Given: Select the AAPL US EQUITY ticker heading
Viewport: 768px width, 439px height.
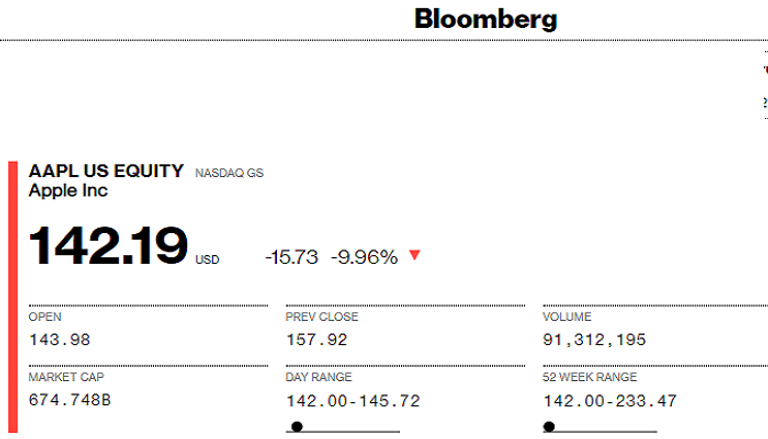Looking at the screenshot, I should point(106,171).
